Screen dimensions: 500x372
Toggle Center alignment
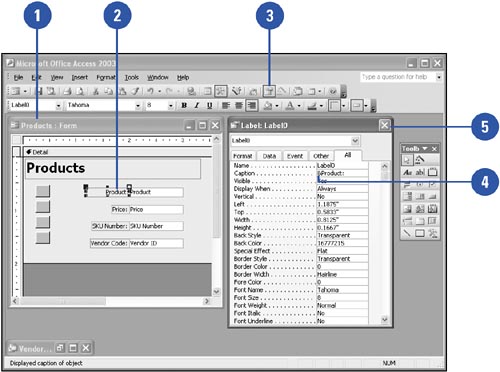[238, 106]
